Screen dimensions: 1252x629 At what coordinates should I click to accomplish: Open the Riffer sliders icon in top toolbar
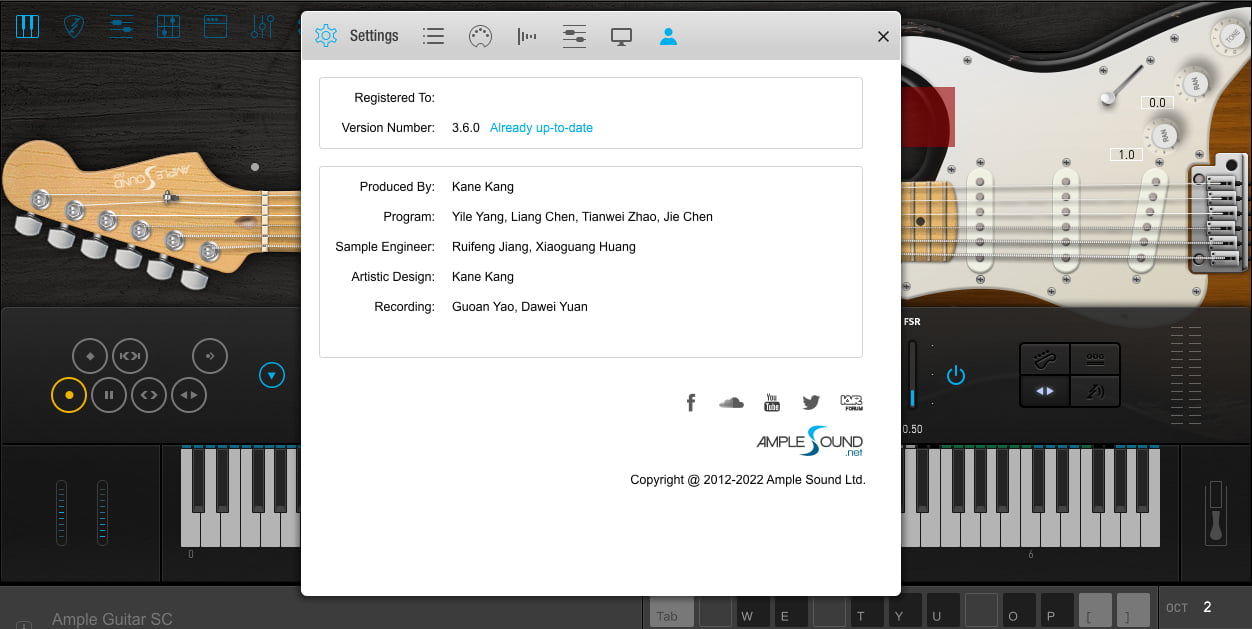pyautogui.click(x=121, y=26)
